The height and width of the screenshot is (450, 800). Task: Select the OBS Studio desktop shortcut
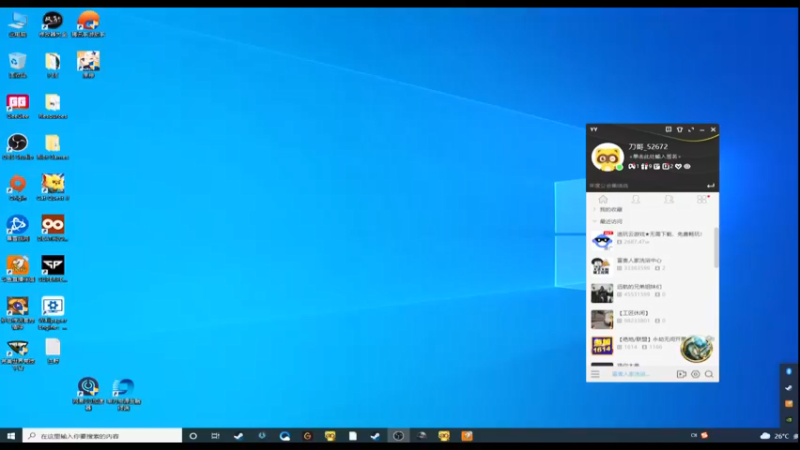tap(18, 147)
